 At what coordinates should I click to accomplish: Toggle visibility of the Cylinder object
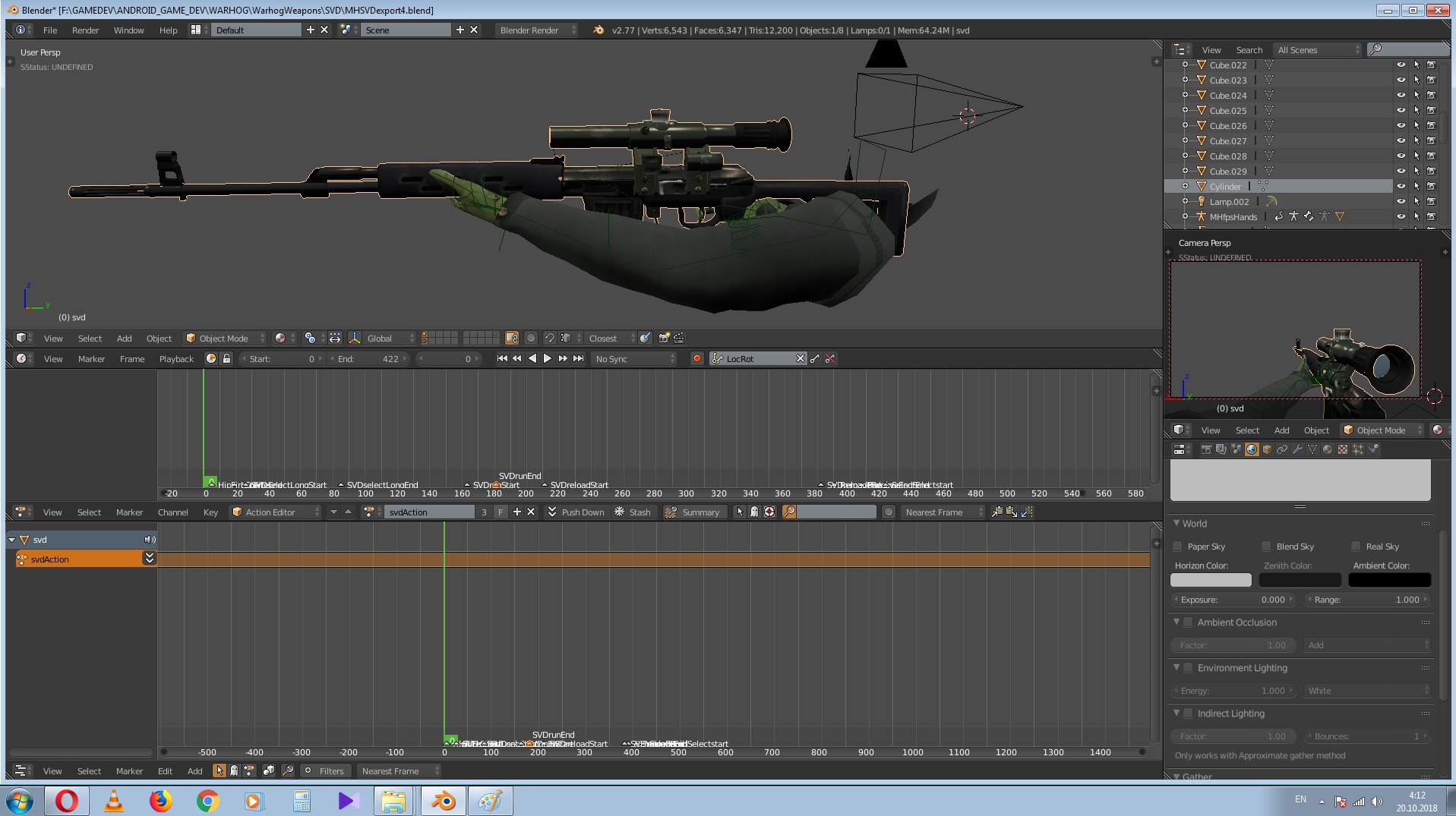coord(1401,187)
